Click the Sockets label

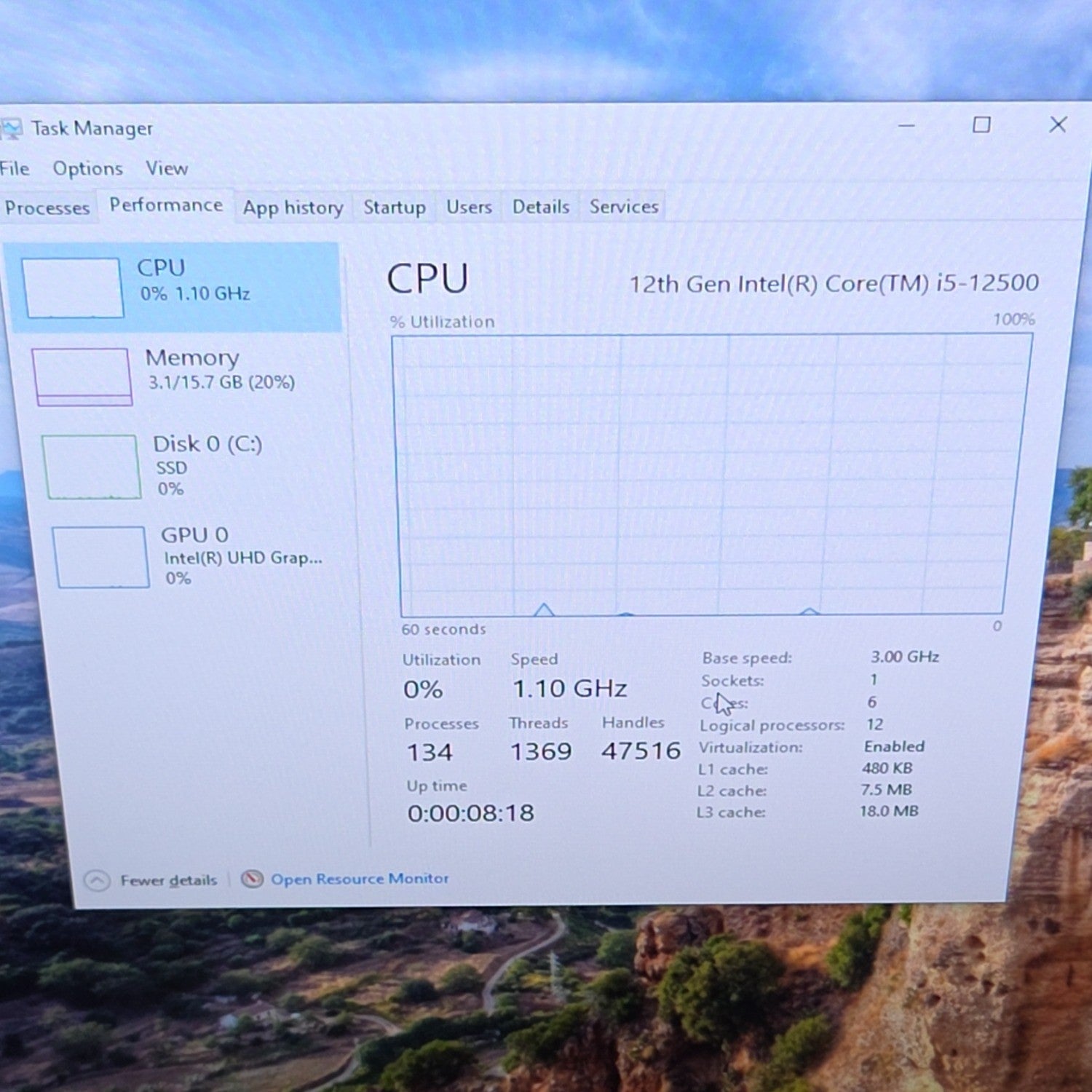[x=732, y=681]
